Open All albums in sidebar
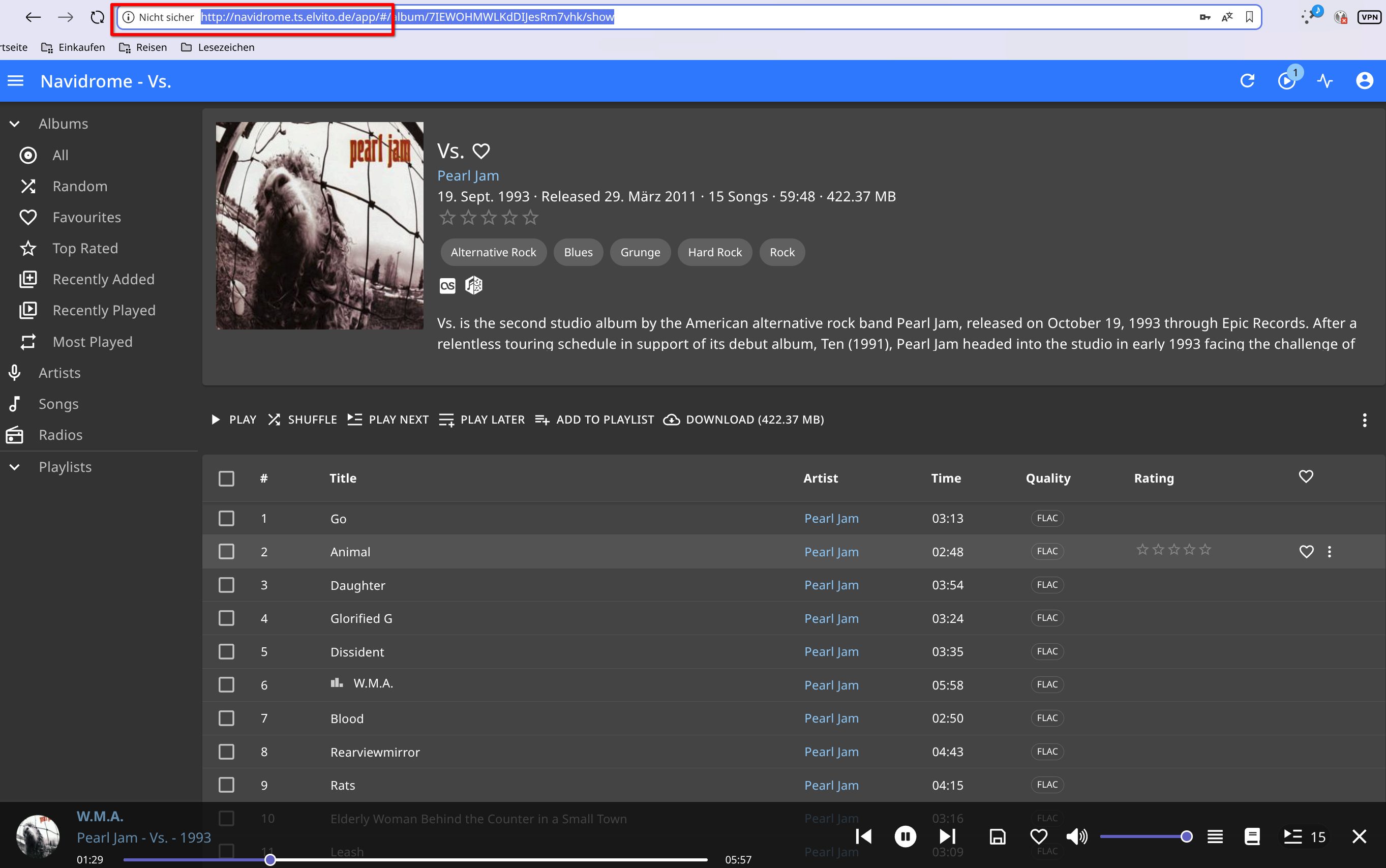The height and width of the screenshot is (868, 1386). [x=99, y=155]
